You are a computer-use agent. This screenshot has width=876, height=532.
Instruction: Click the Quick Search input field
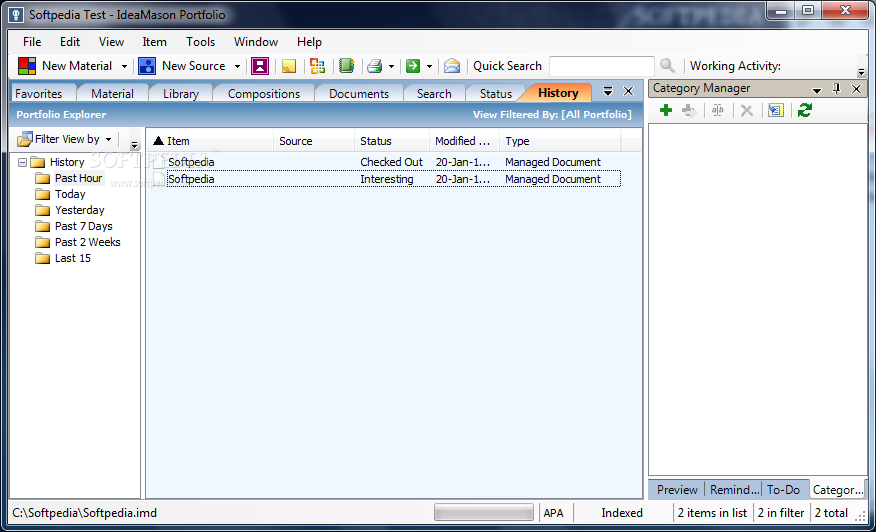point(602,66)
